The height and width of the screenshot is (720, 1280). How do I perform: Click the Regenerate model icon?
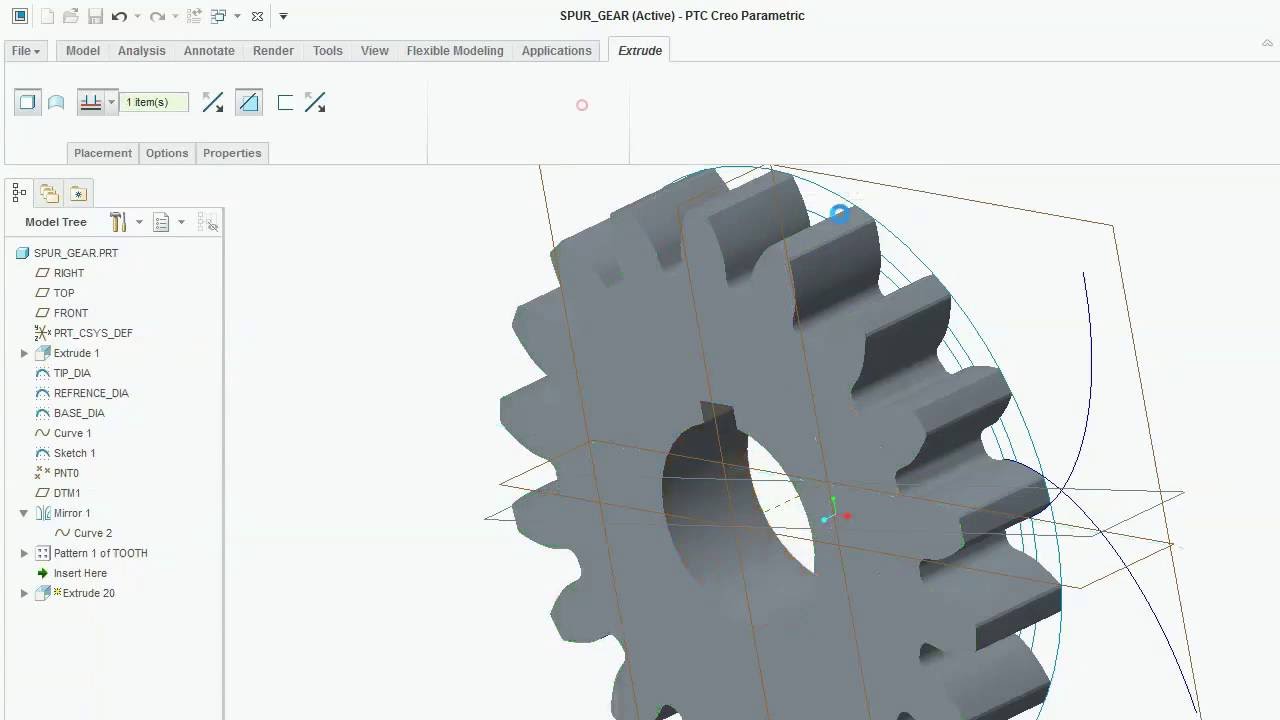click(x=195, y=16)
